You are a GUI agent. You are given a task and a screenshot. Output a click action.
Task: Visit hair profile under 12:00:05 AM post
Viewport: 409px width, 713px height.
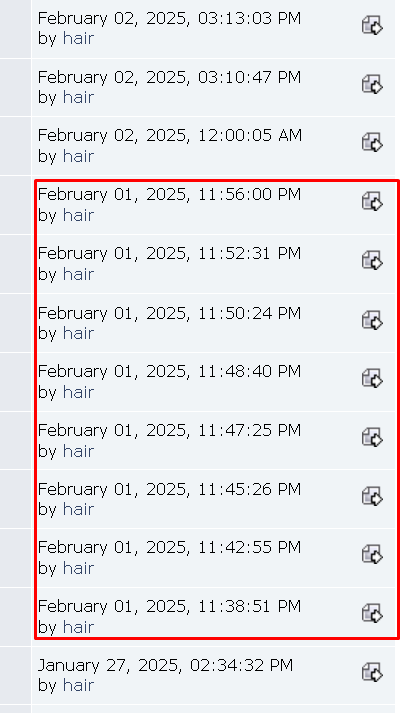tap(78, 156)
